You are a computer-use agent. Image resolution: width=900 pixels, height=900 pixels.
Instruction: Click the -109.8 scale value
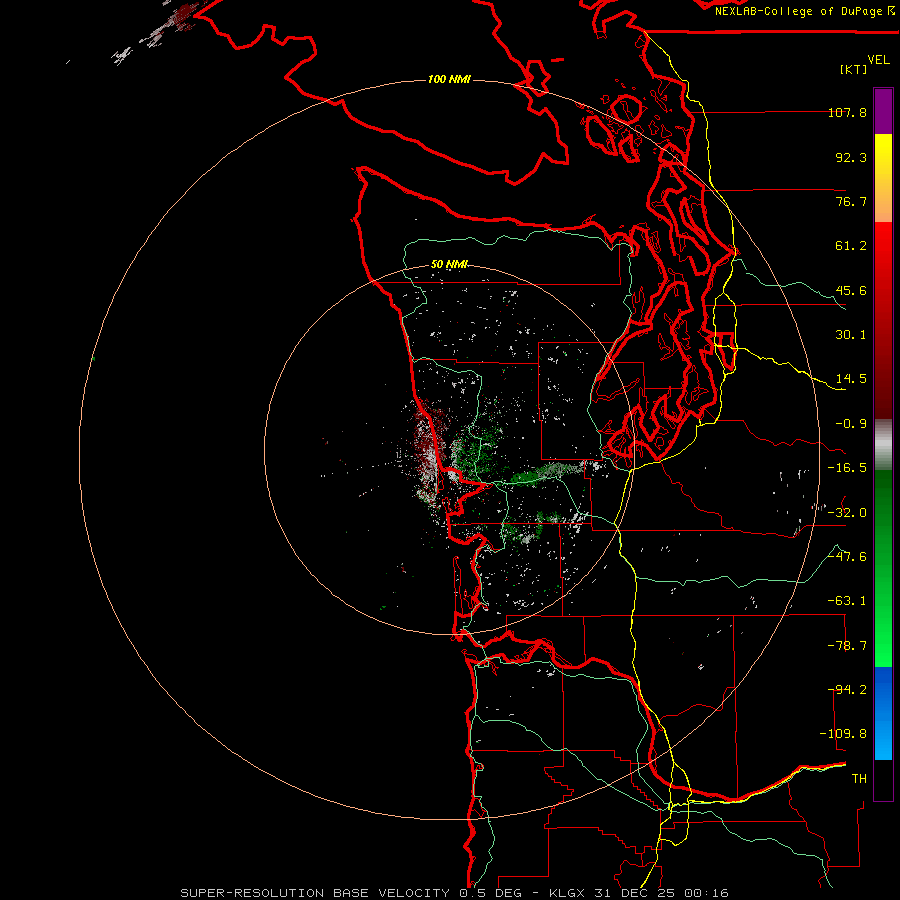click(x=844, y=734)
